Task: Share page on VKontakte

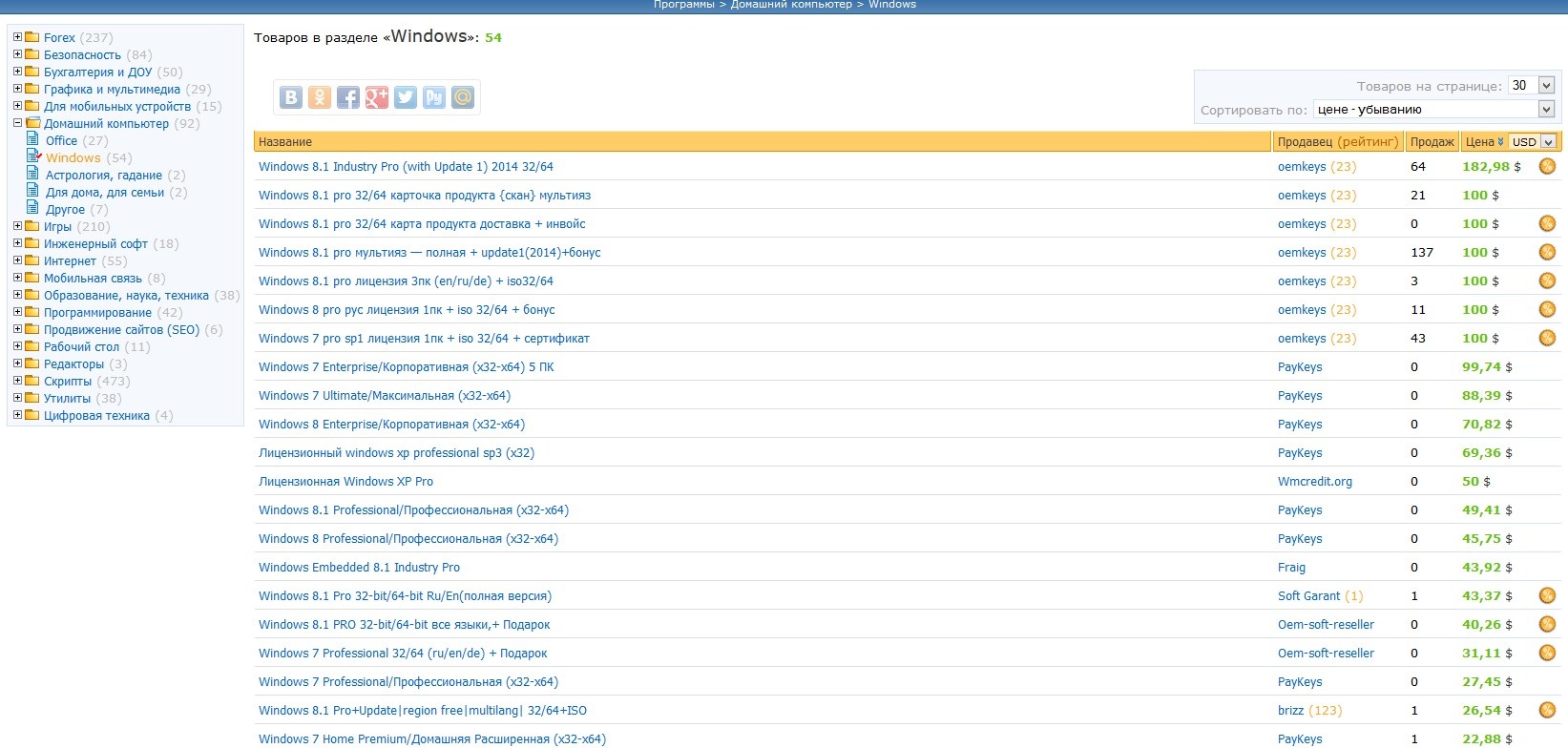Action: coord(291,97)
